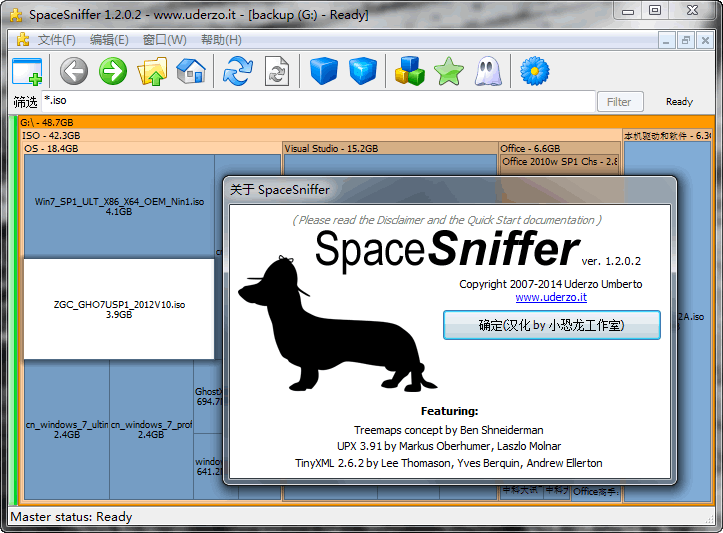The height and width of the screenshot is (533, 723).
Task: Open the blue flower donate icon
Action: coord(535,71)
